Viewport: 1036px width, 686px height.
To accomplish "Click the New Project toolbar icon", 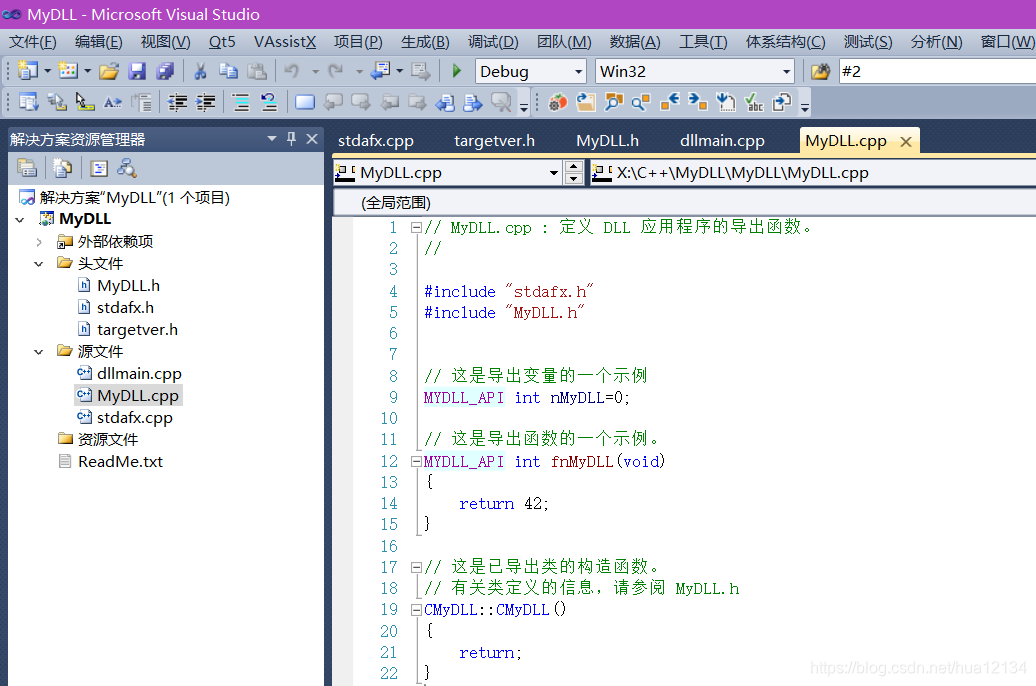I will click(x=28, y=70).
